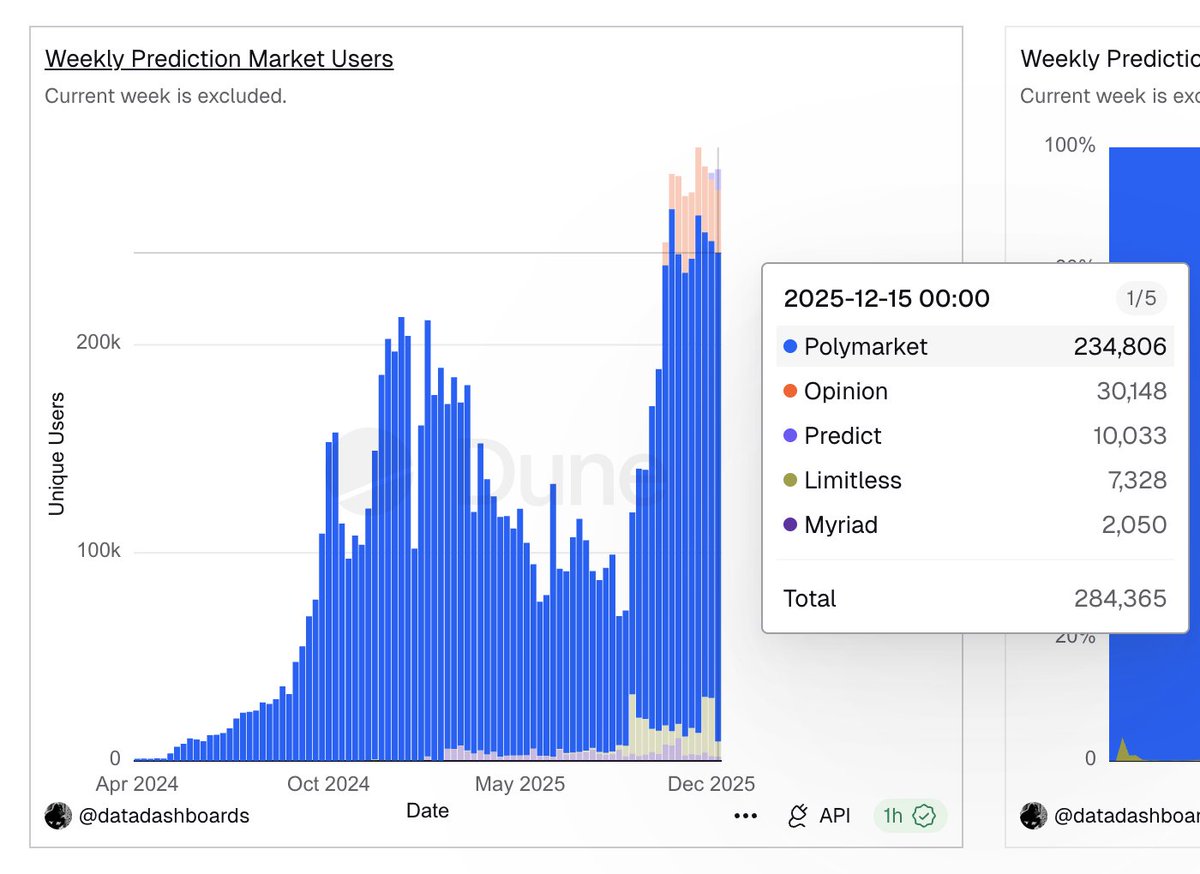Click the Date axis title
1200x874 pixels.
click(428, 811)
